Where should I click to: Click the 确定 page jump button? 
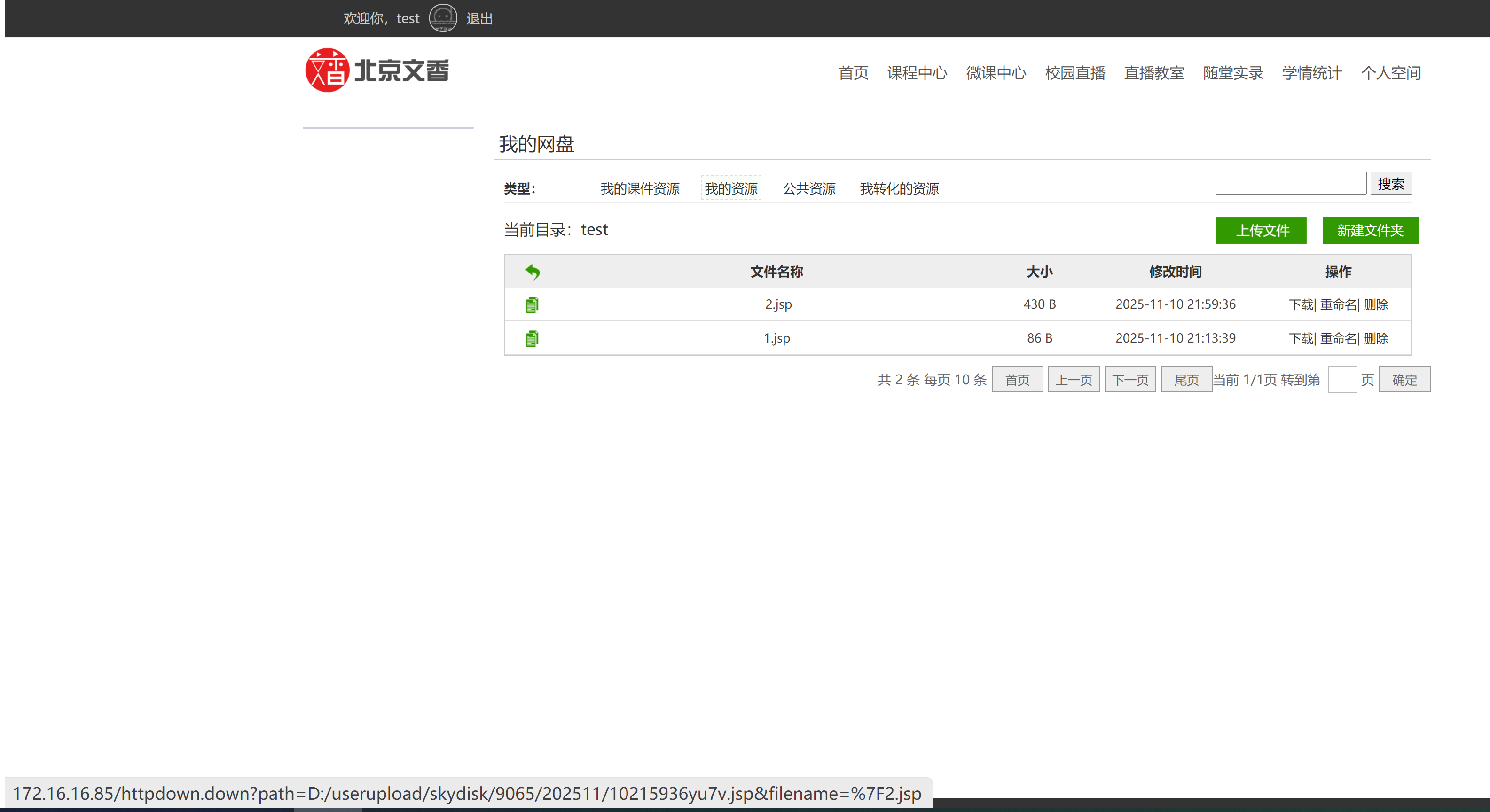click(1404, 379)
